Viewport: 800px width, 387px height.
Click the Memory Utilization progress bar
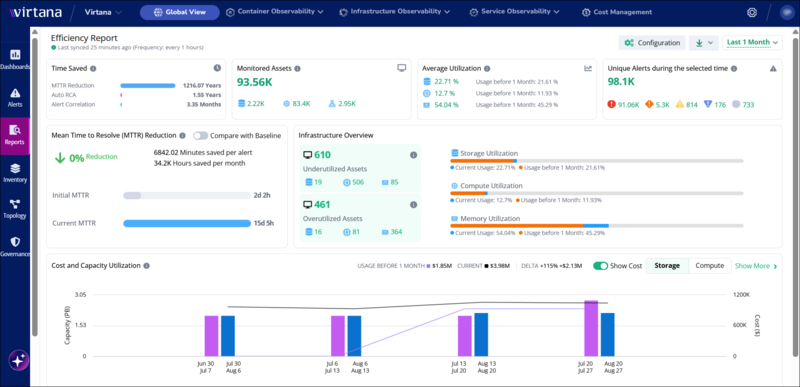pyautogui.click(x=596, y=225)
